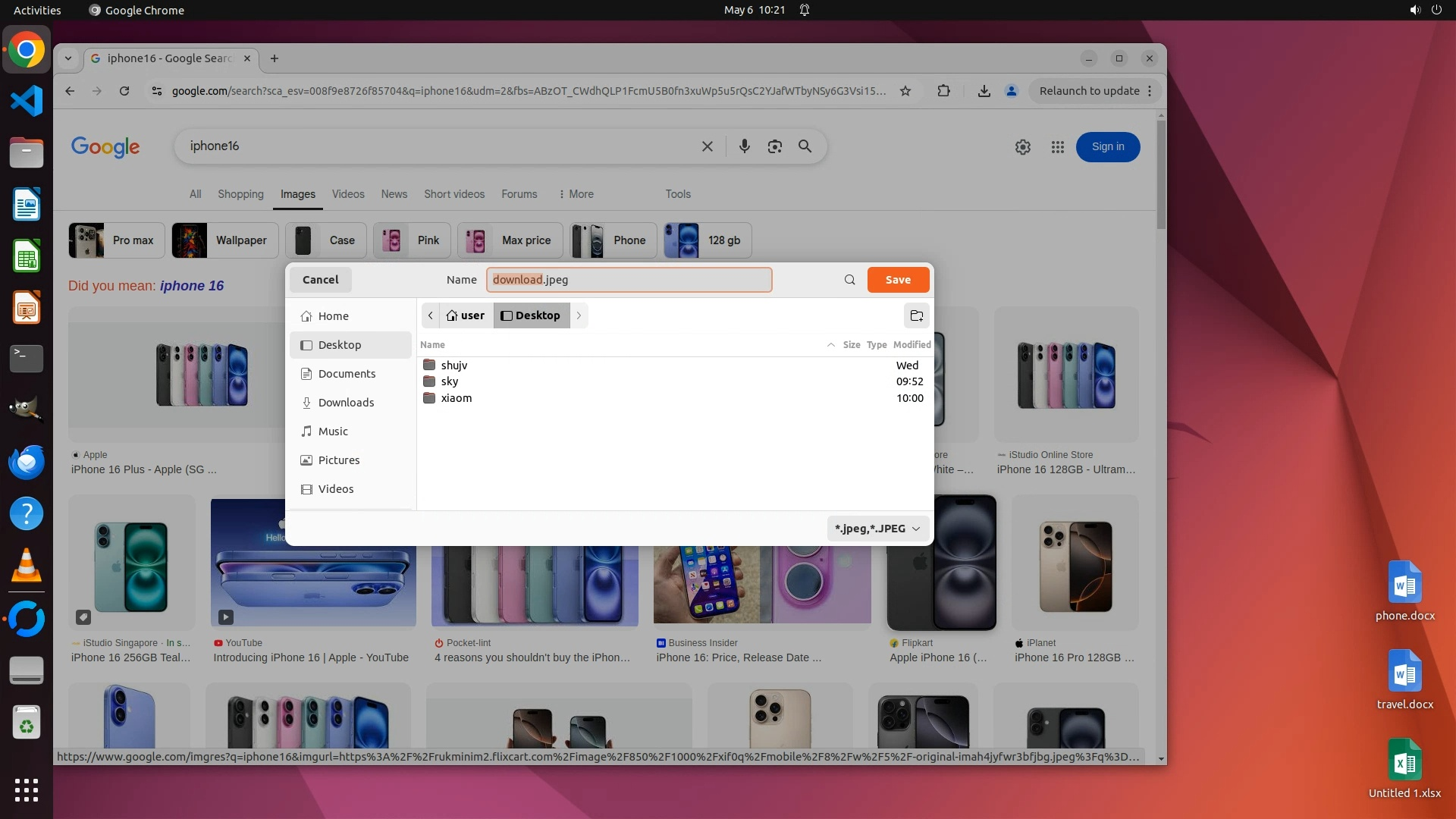Expand the *.jpeg file type filter dropdown

click(877, 529)
